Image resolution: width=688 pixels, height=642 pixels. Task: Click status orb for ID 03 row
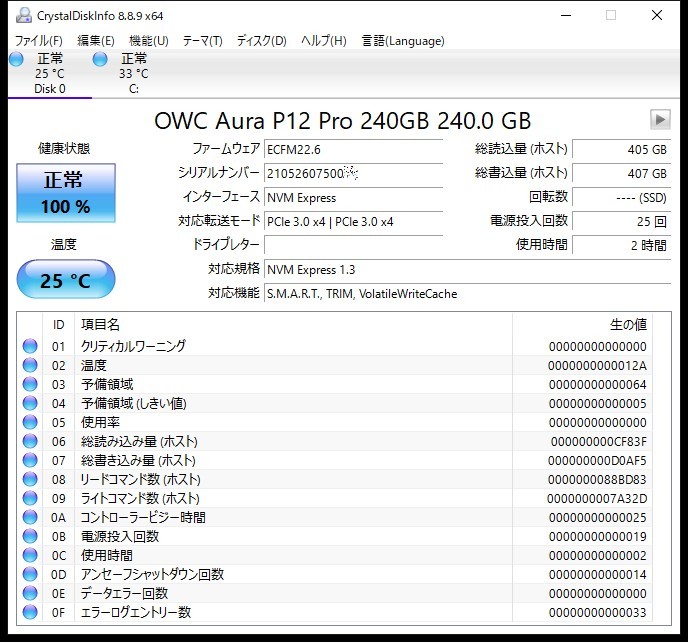[30, 384]
